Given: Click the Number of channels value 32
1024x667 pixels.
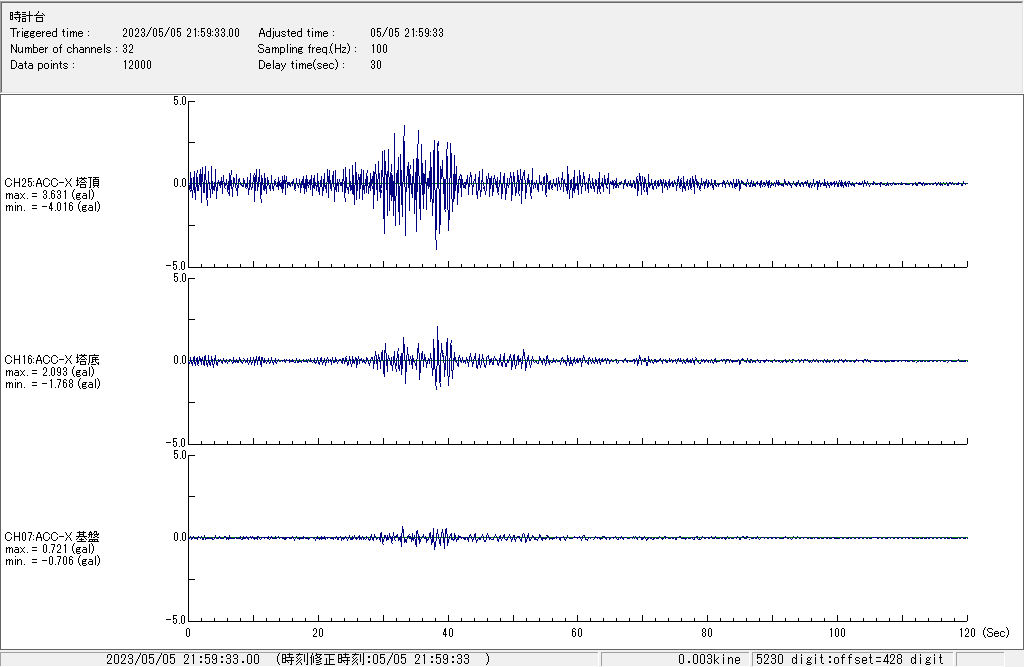Looking at the screenshot, I should click(x=128, y=49).
